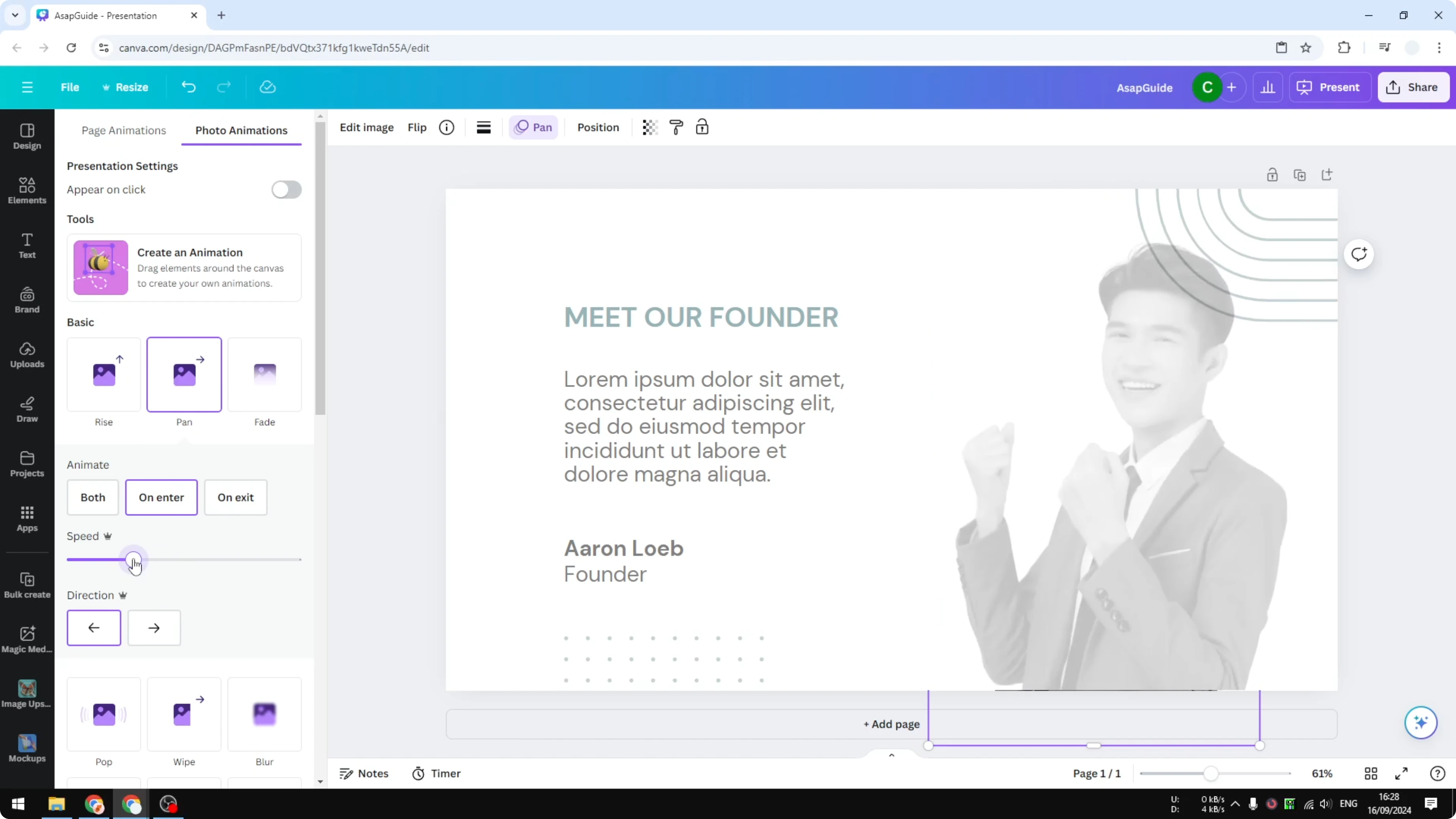Choose left arrow direction
1456x819 pixels.
point(94,628)
